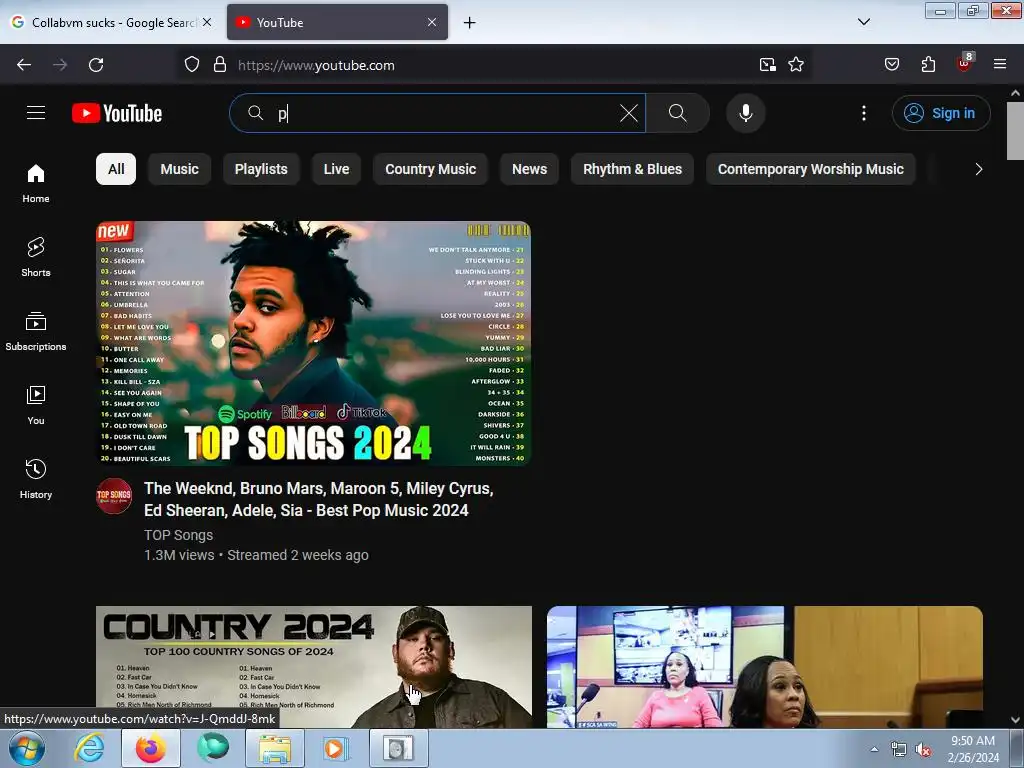
Task: Click the browser forward arrow
Action: (x=60, y=65)
